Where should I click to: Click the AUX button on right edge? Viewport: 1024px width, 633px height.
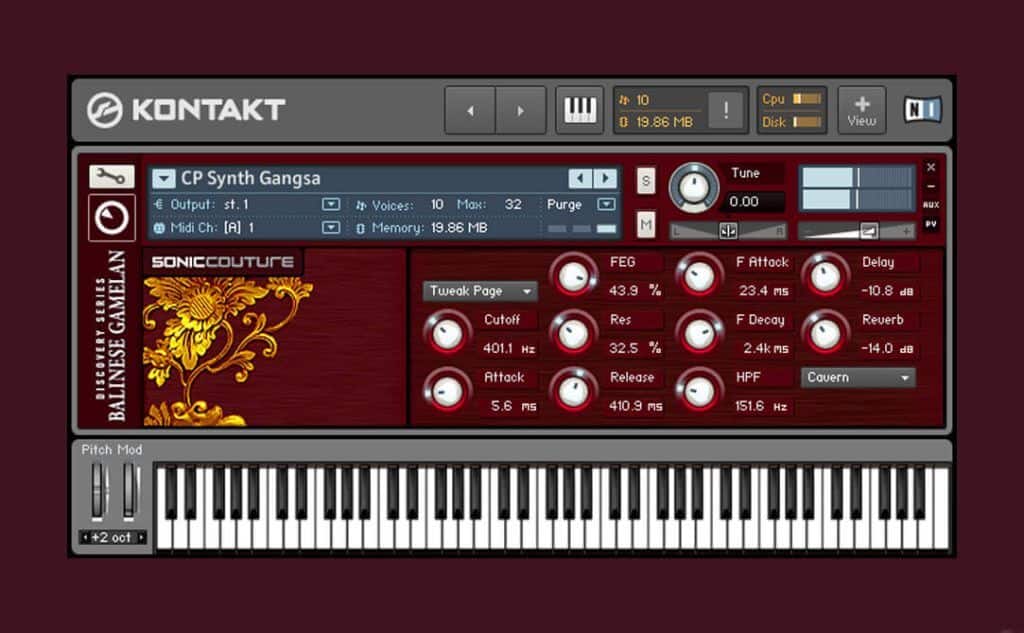(x=931, y=205)
